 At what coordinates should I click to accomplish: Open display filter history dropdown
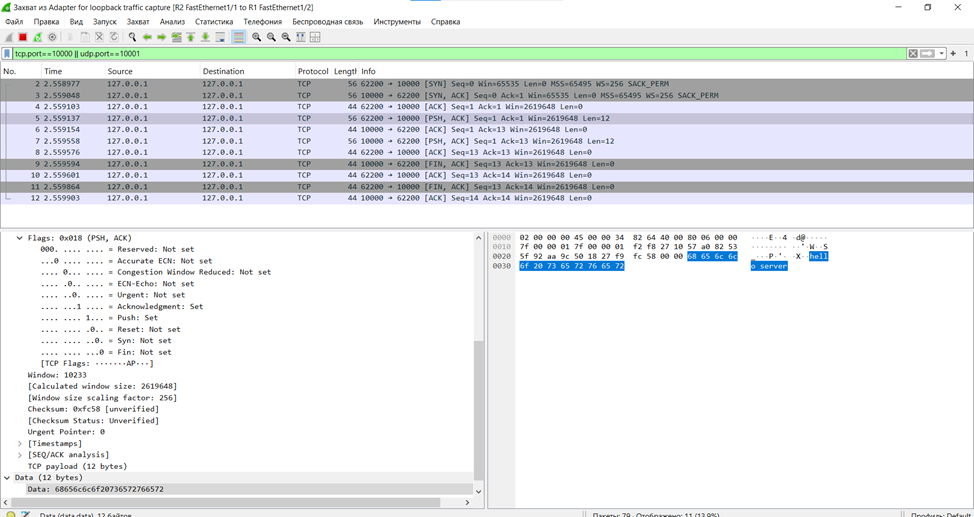tap(942, 54)
